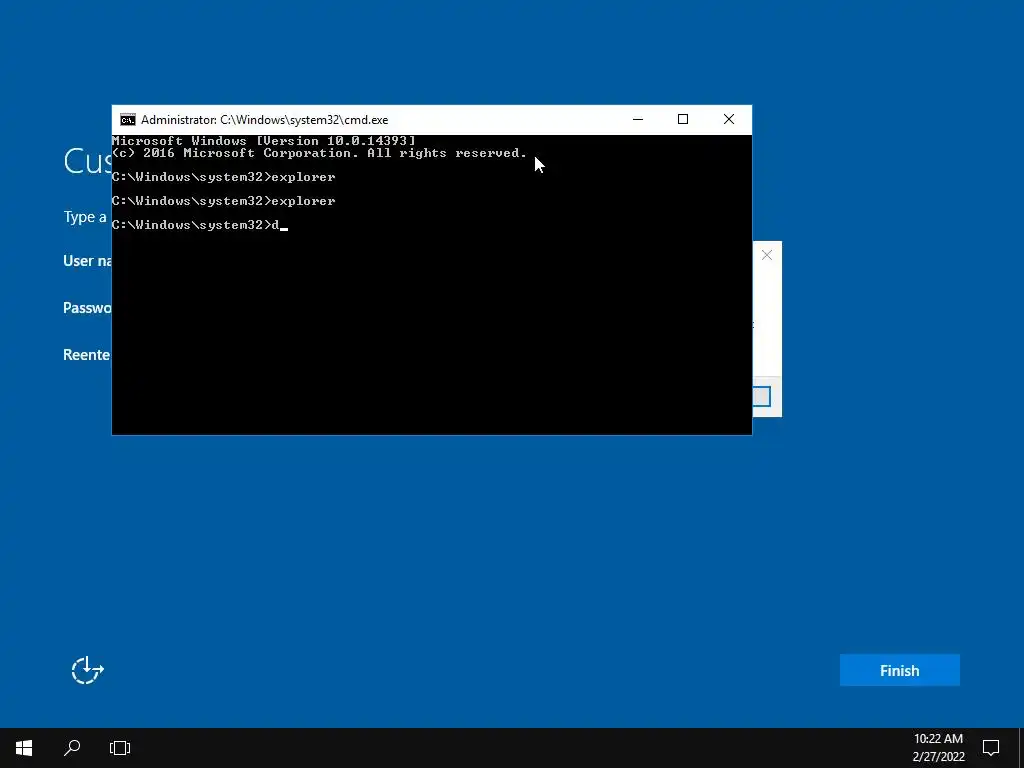Click the current command prompt line
The height and width of the screenshot is (768, 1024).
(x=200, y=225)
